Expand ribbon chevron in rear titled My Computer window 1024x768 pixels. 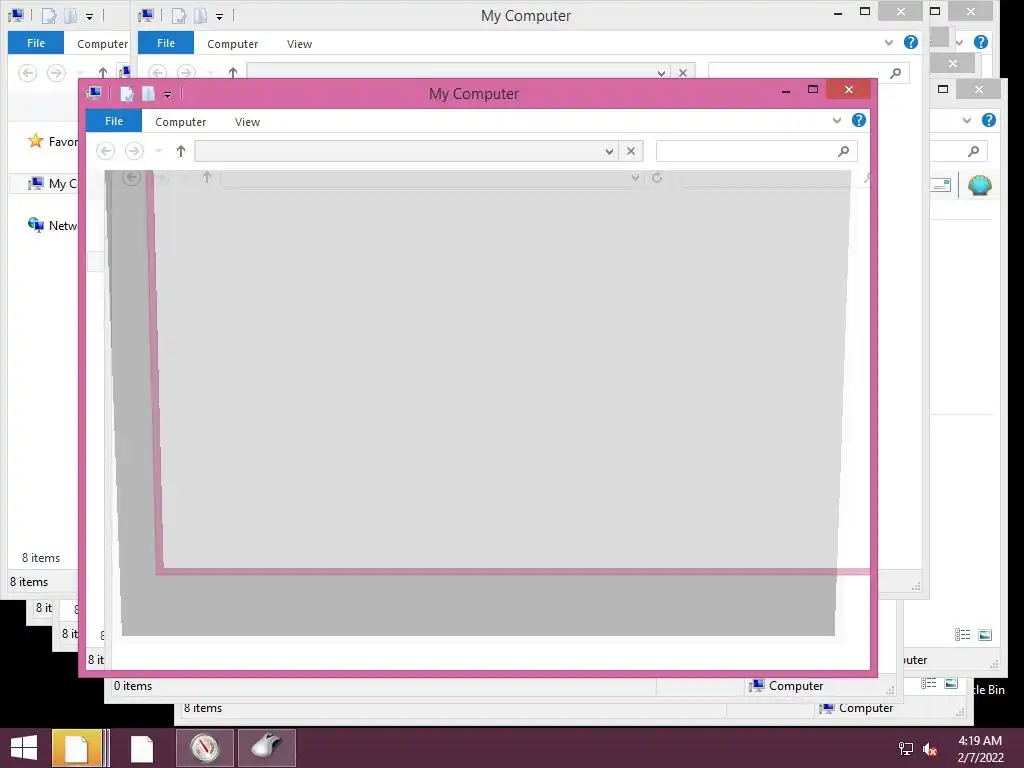[889, 42]
